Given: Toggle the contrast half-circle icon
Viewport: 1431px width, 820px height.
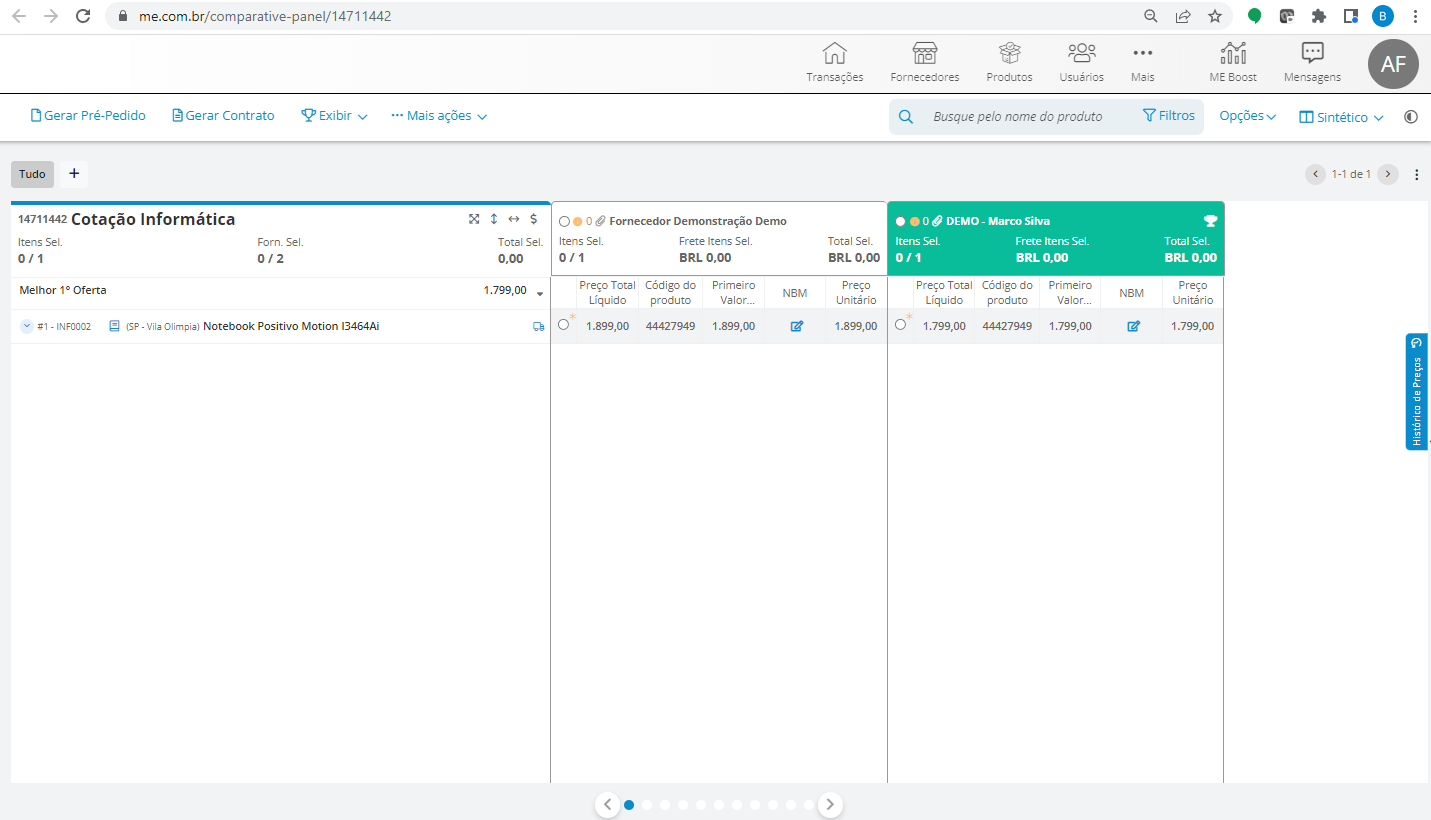Looking at the screenshot, I should 1411,116.
